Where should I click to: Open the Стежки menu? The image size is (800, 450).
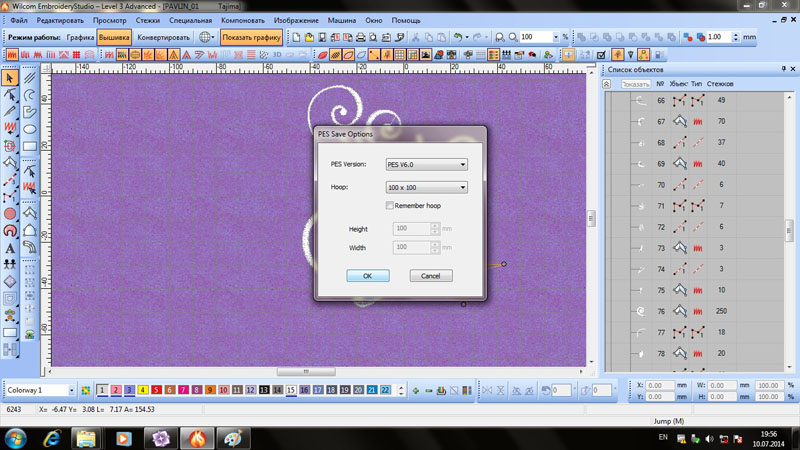click(x=148, y=20)
